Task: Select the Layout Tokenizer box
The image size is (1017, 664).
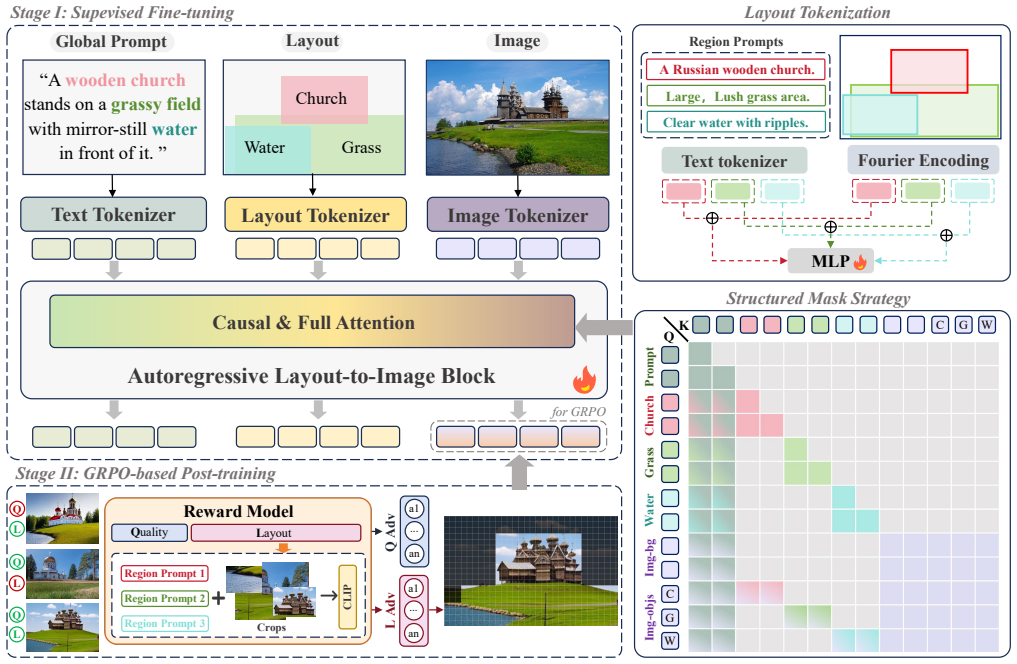Action: click(315, 215)
